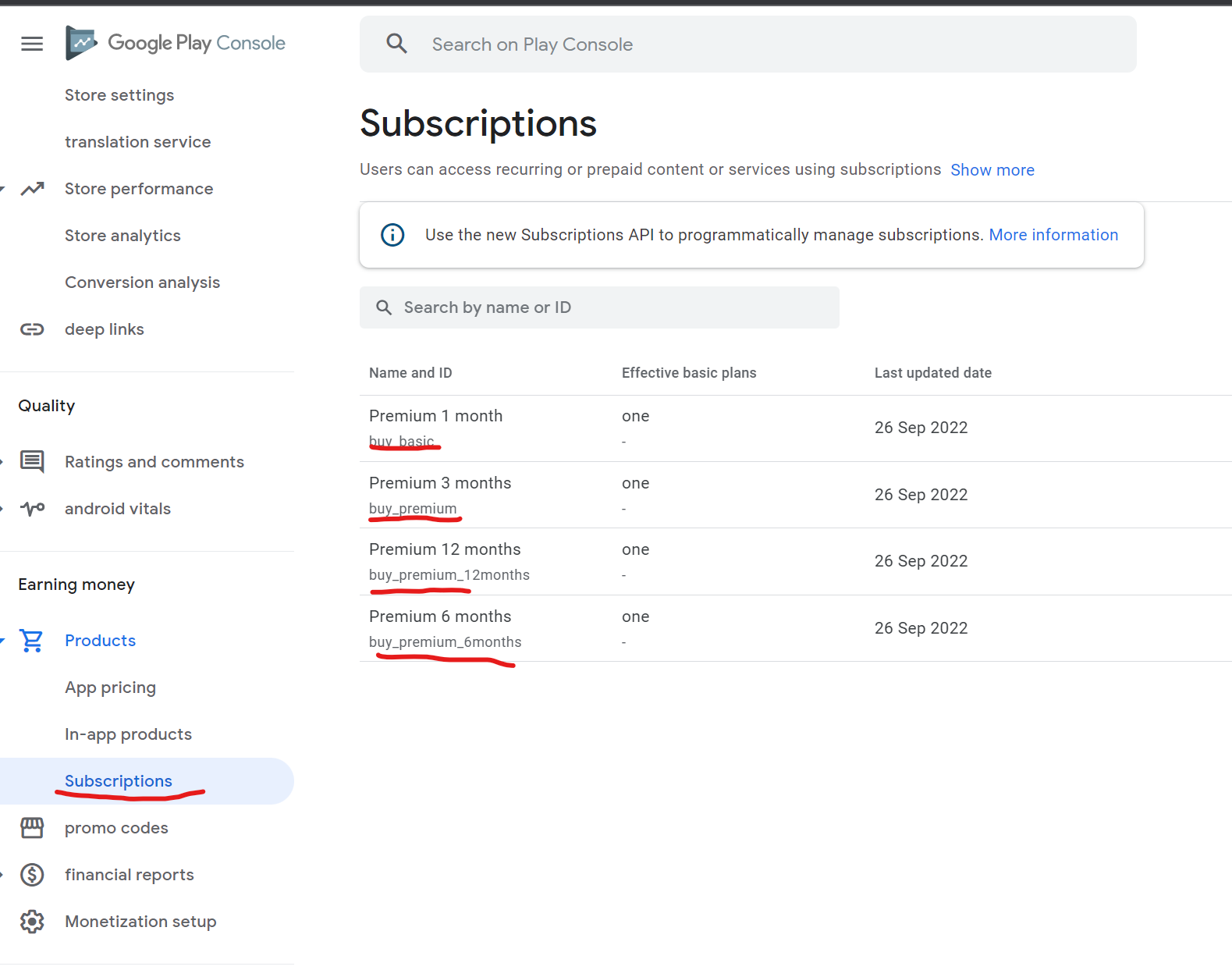Select Subscriptions in sidebar
1232x970 pixels.
[119, 781]
